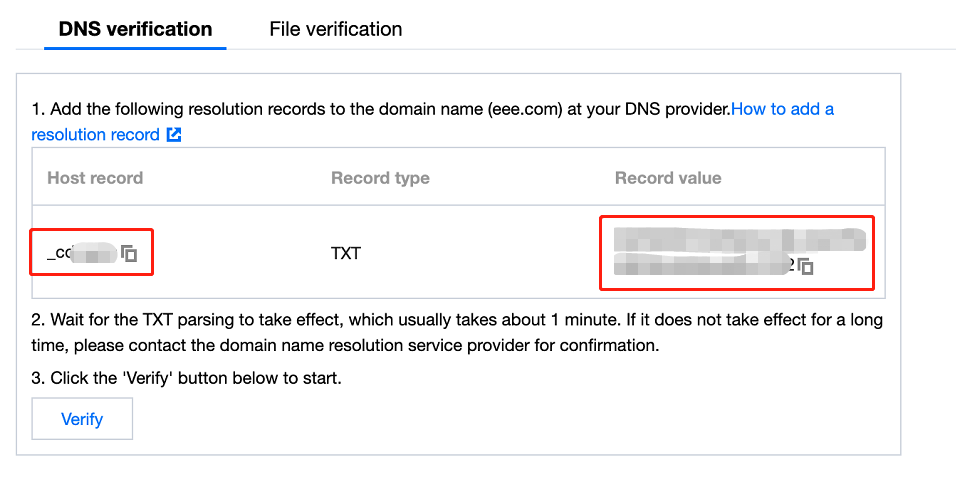The height and width of the screenshot is (481, 956).
Task: Click the blue underline beneath DNS verification tab
Action: (135, 47)
